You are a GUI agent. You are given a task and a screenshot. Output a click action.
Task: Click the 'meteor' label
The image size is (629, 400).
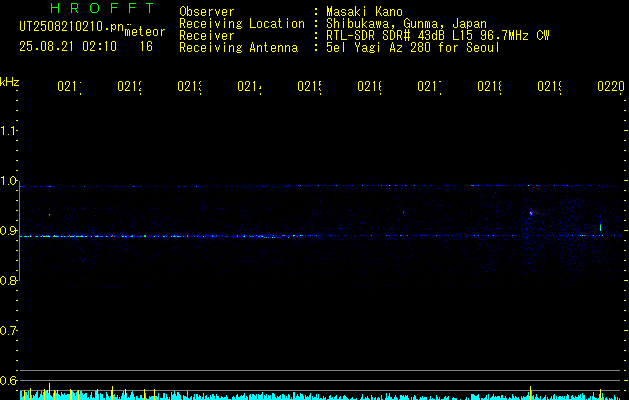[145, 32]
